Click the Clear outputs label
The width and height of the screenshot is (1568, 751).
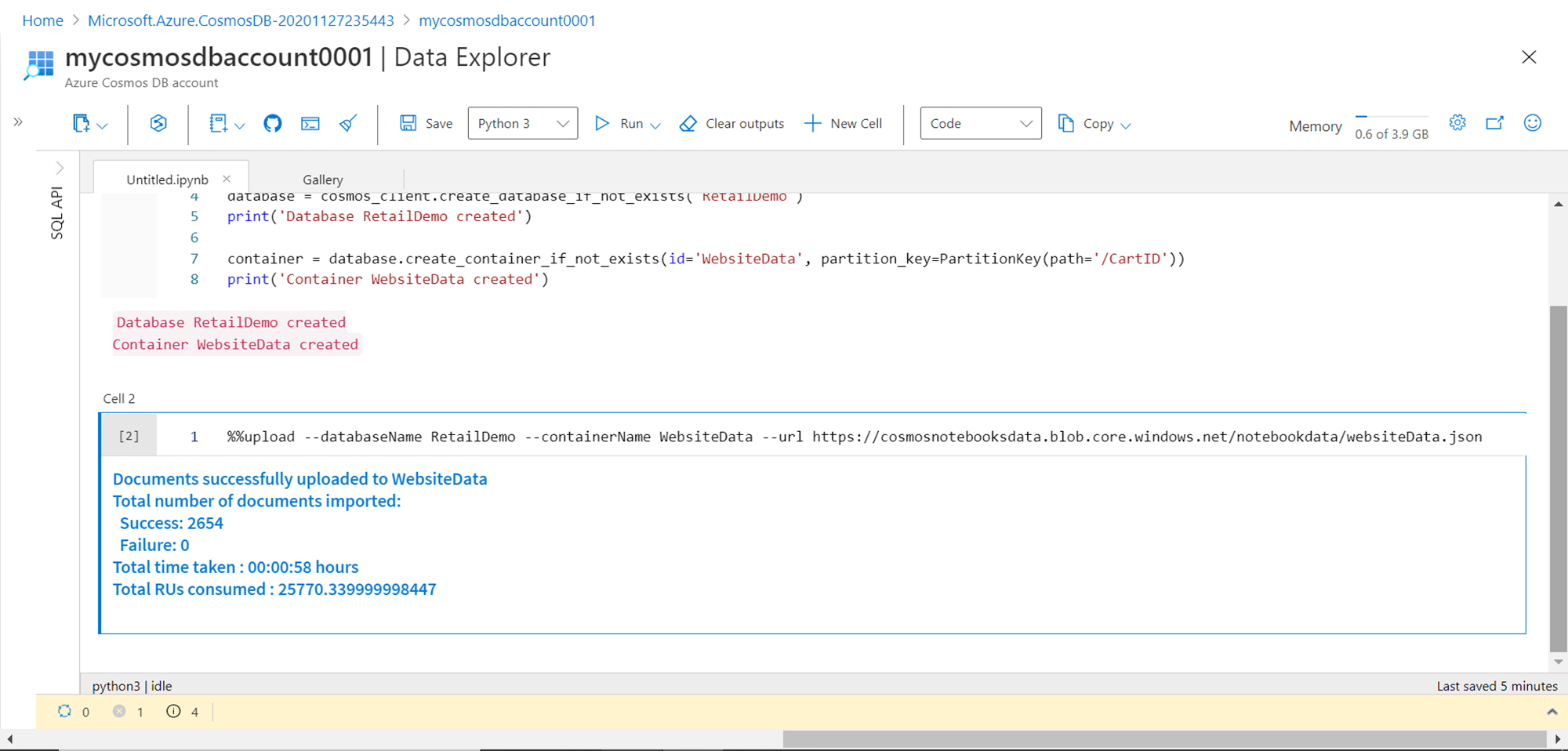point(745,124)
